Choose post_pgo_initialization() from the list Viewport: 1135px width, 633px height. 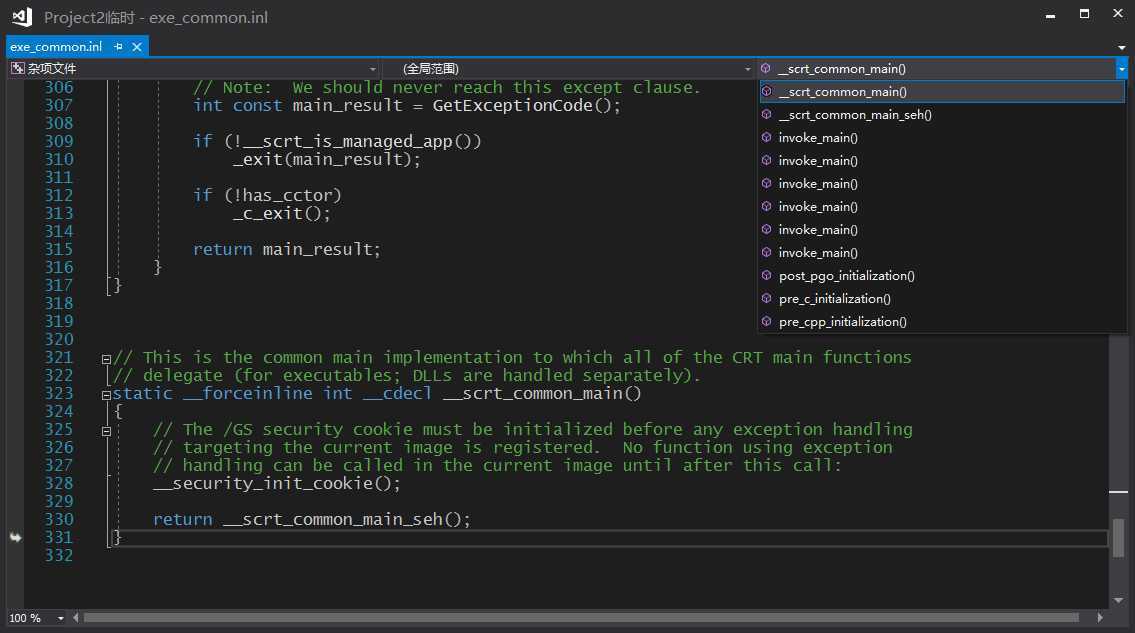pyautogui.click(x=942, y=276)
